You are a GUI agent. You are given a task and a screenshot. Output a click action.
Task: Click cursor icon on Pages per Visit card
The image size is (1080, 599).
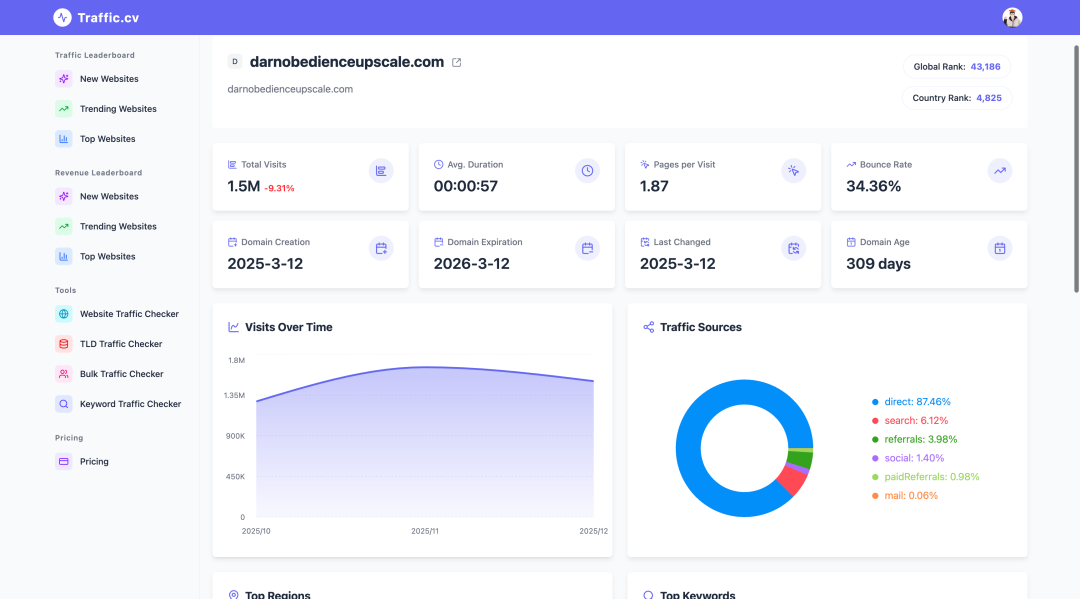[793, 171]
